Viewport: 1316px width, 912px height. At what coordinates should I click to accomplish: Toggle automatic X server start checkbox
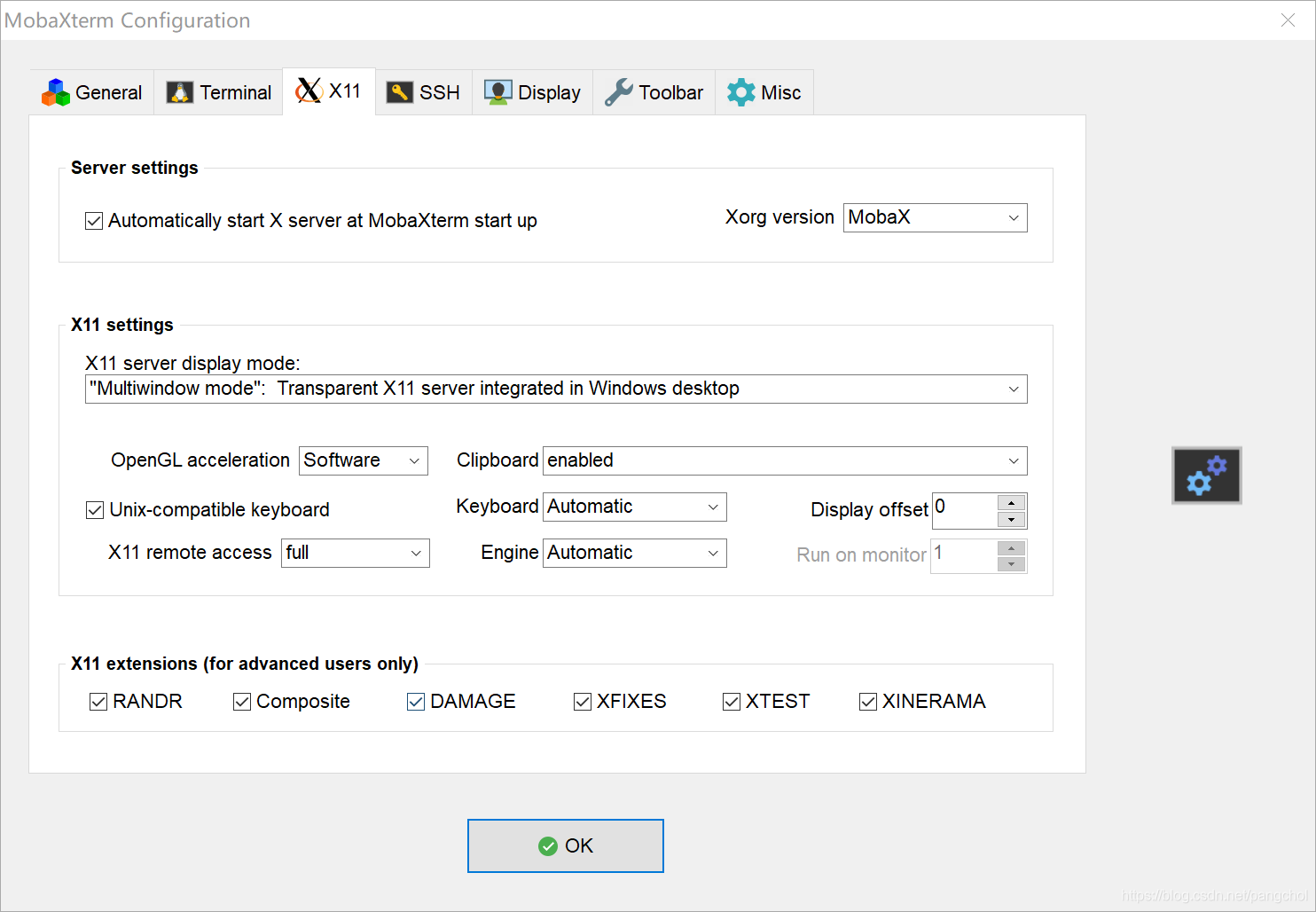click(94, 221)
